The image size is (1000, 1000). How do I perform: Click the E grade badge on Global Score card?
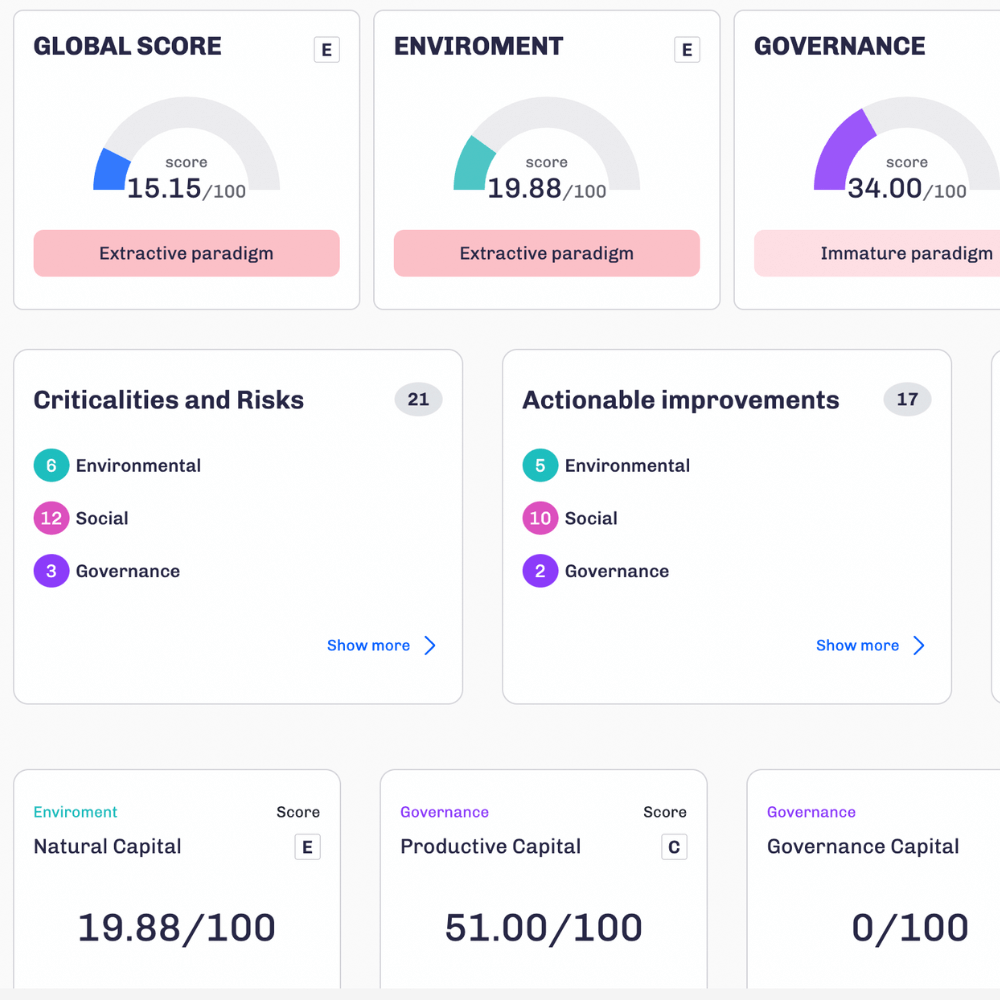(x=327, y=50)
